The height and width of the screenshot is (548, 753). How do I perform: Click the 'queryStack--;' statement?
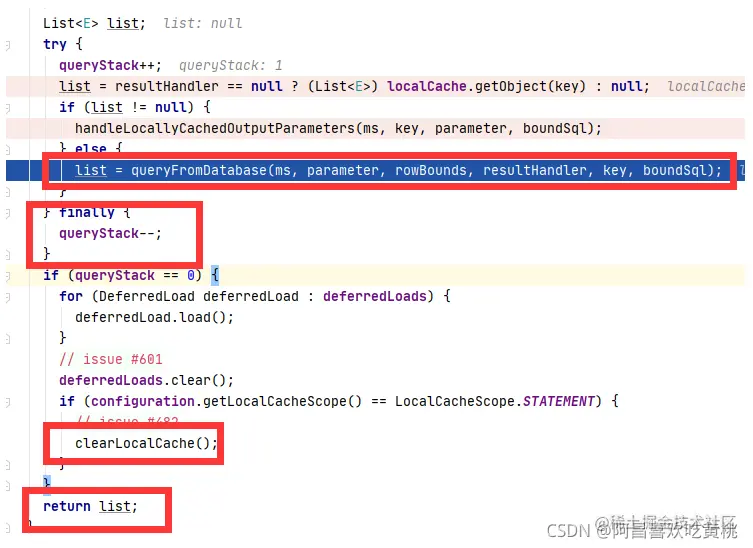pos(110,234)
